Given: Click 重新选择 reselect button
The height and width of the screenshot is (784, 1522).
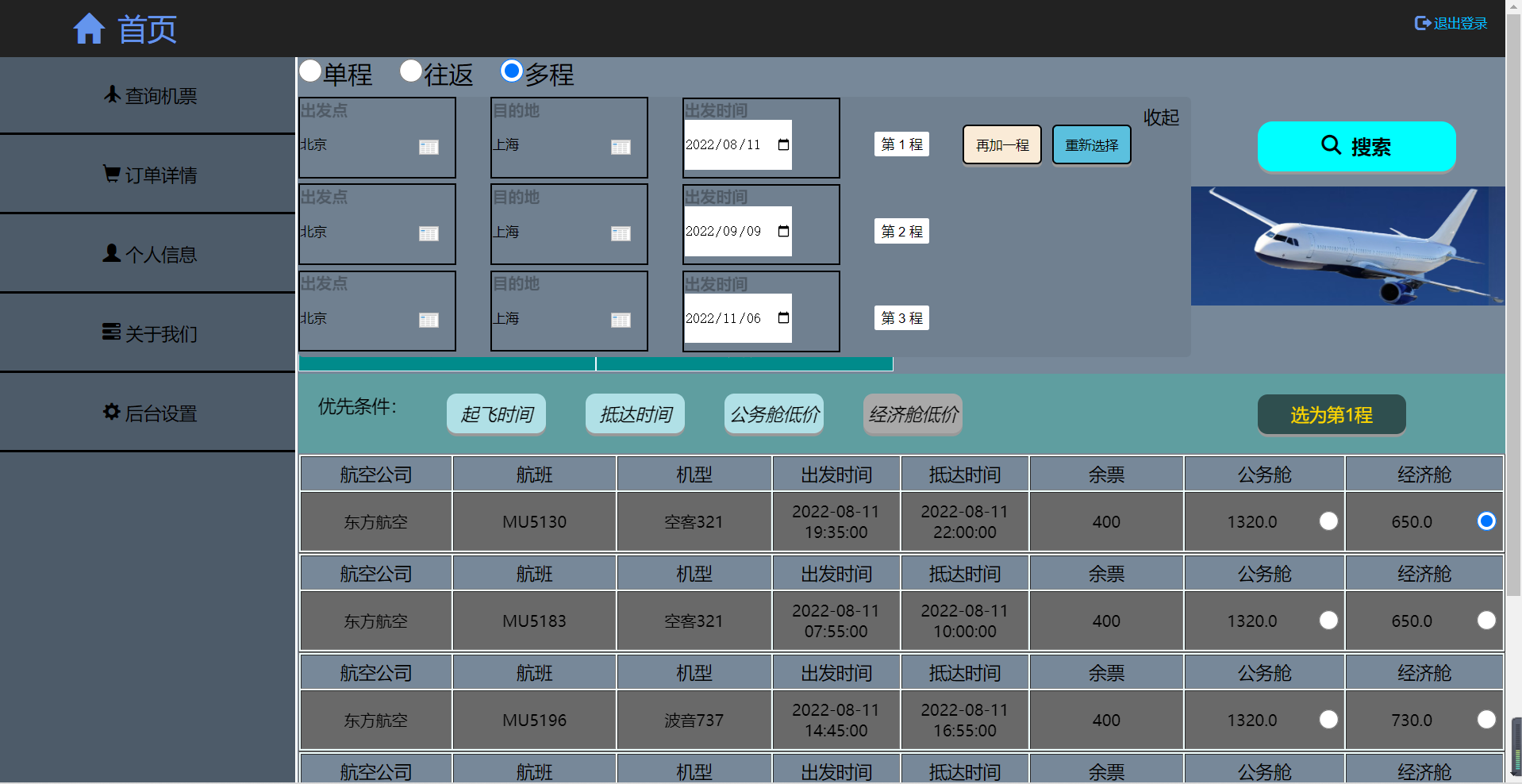Looking at the screenshot, I should (1092, 145).
